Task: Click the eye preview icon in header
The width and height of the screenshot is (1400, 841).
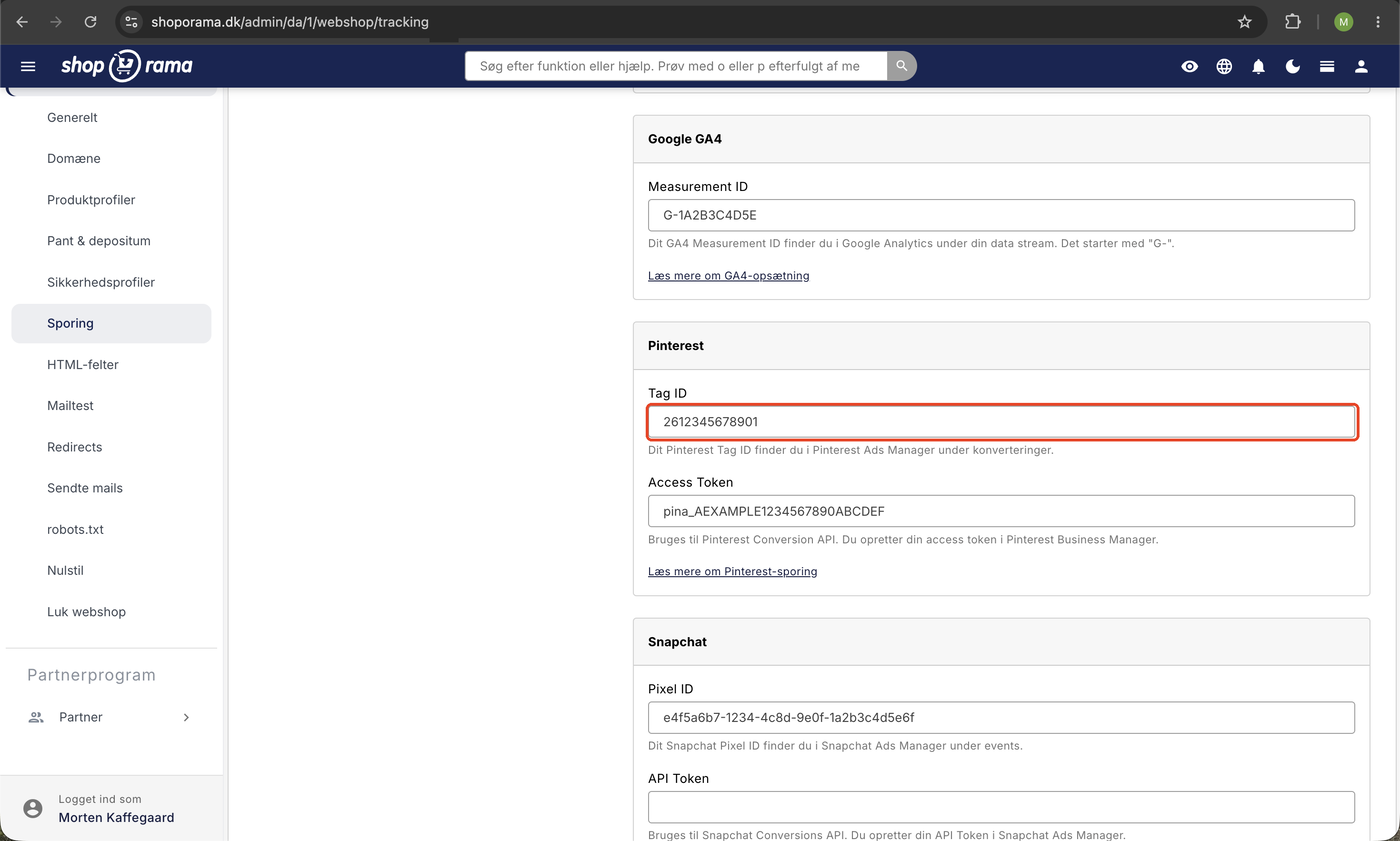Action: click(1189, 66)
